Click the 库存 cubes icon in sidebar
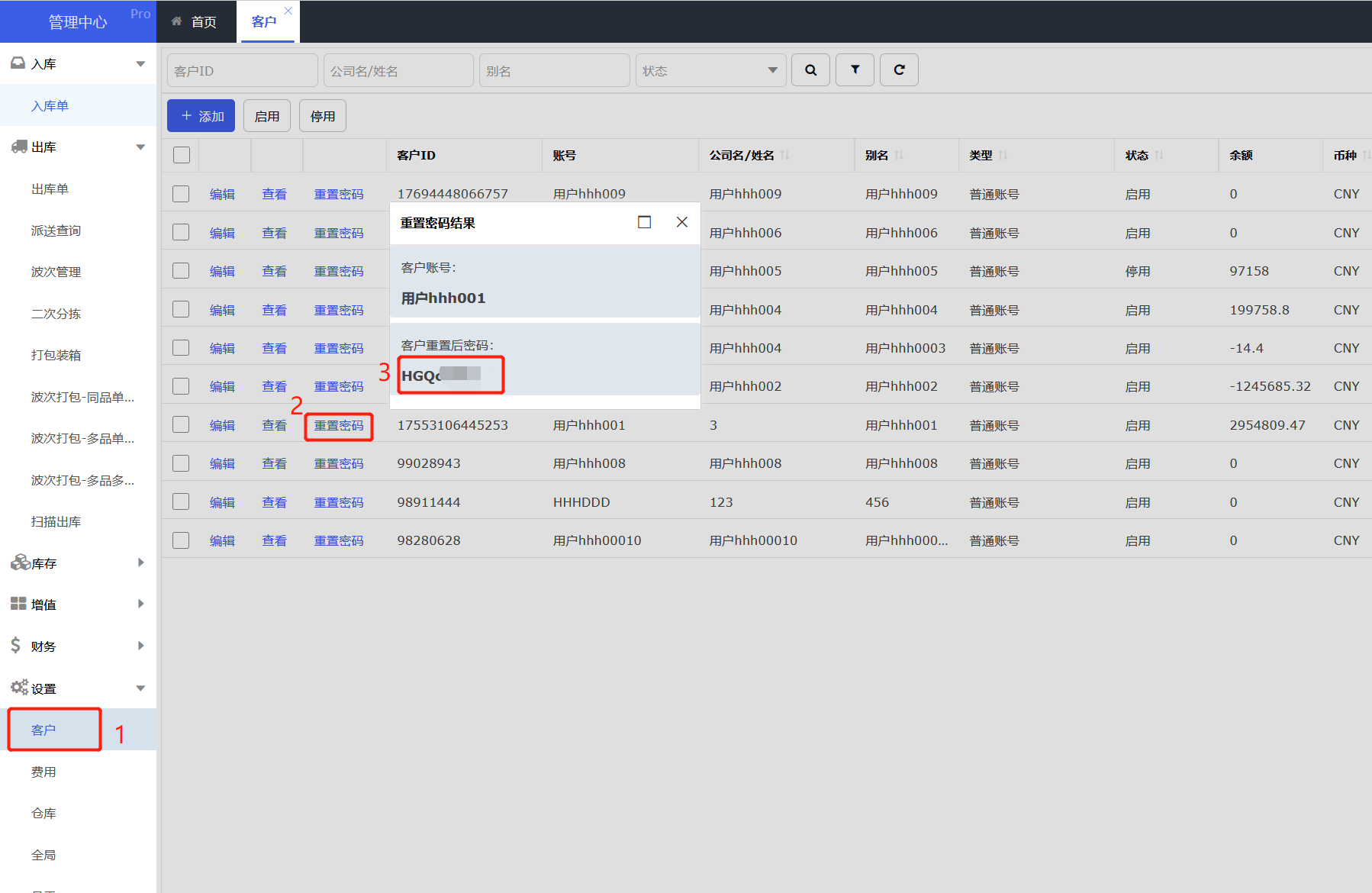The height and width of the screenshot is (893, 1372). pyautogui.click(x=20, y=563)
